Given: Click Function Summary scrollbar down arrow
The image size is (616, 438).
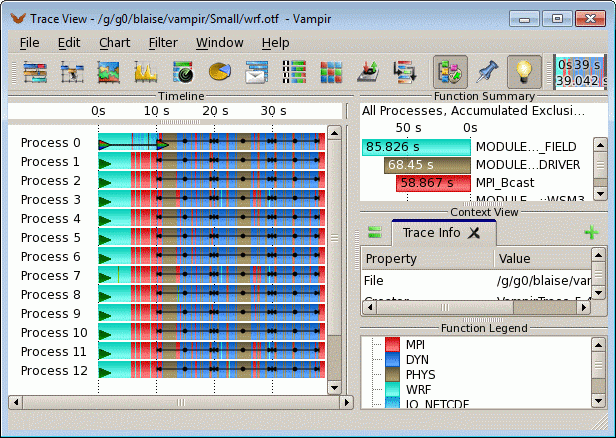Looking at the screenshot, I should [x=600, y=193].
